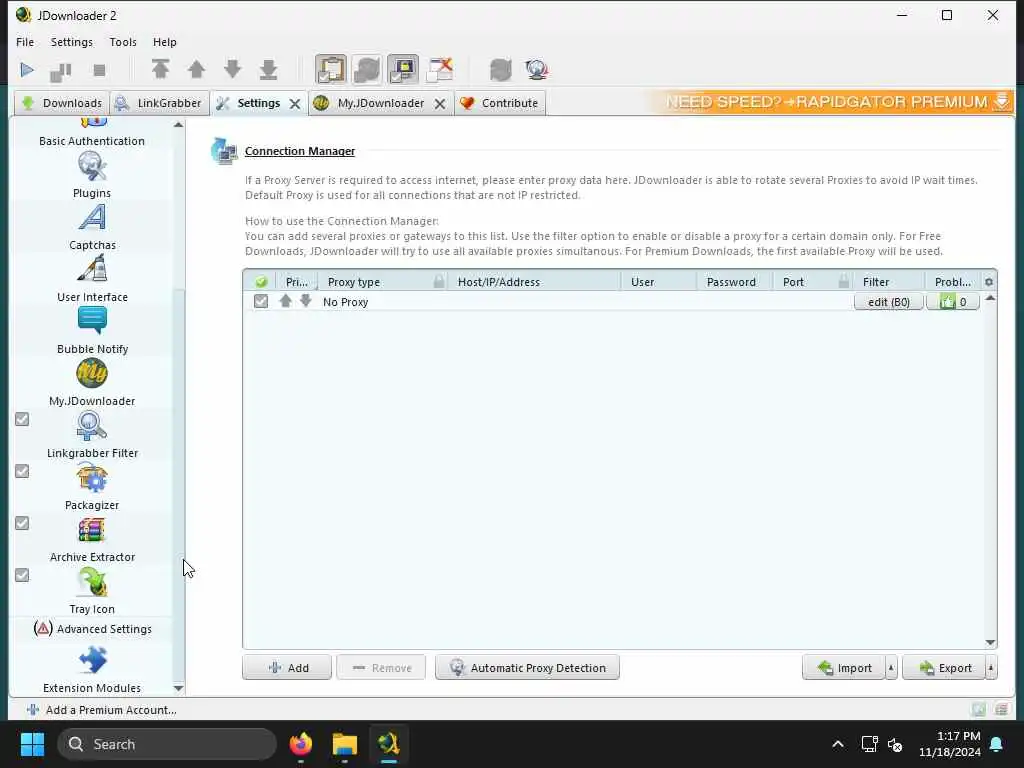Move selection up arrow in toolbar
Screen dimensions: 1024x768
[197, 69]
